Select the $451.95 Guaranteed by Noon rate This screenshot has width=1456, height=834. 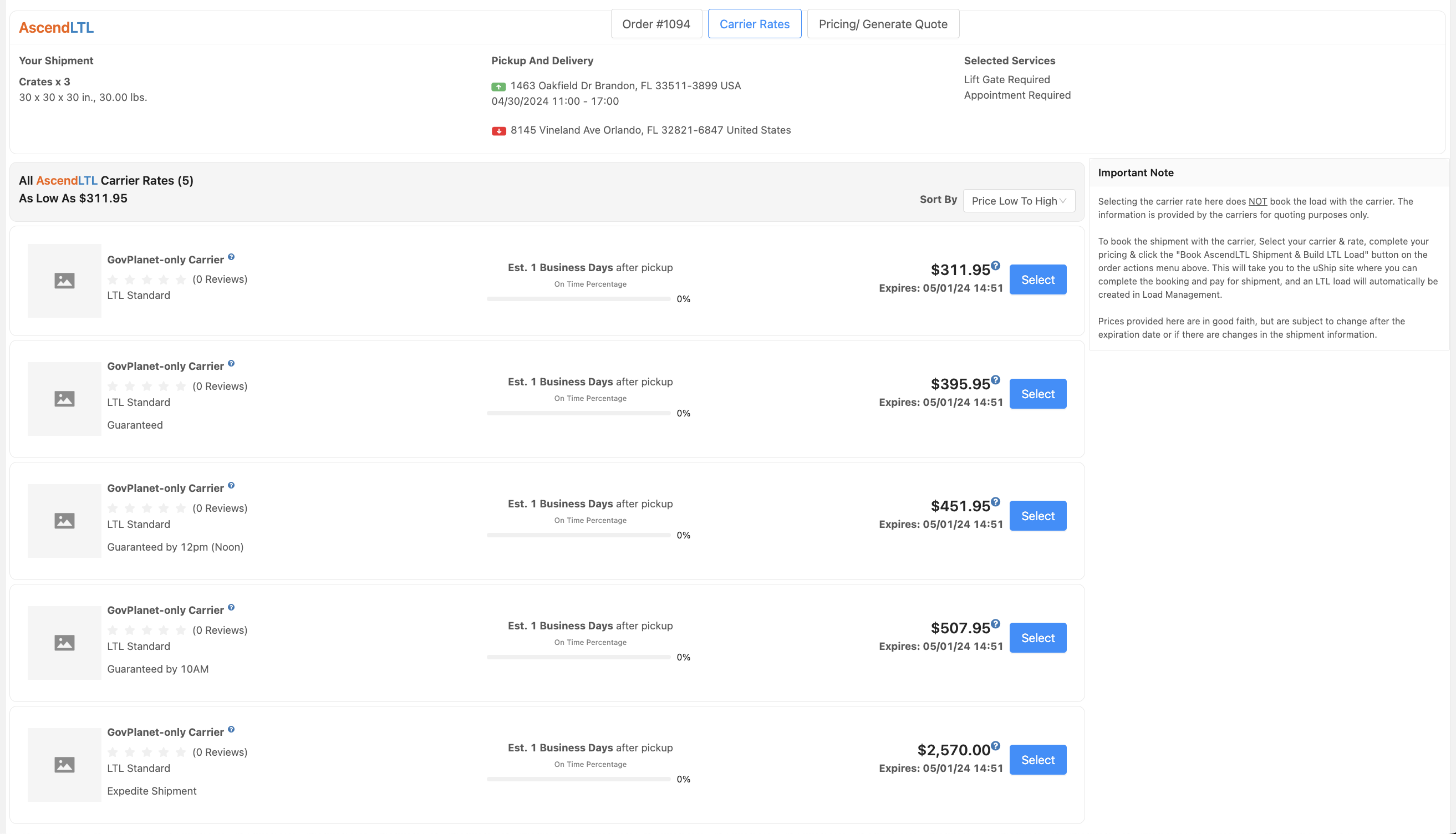(x=1037, y=516)
